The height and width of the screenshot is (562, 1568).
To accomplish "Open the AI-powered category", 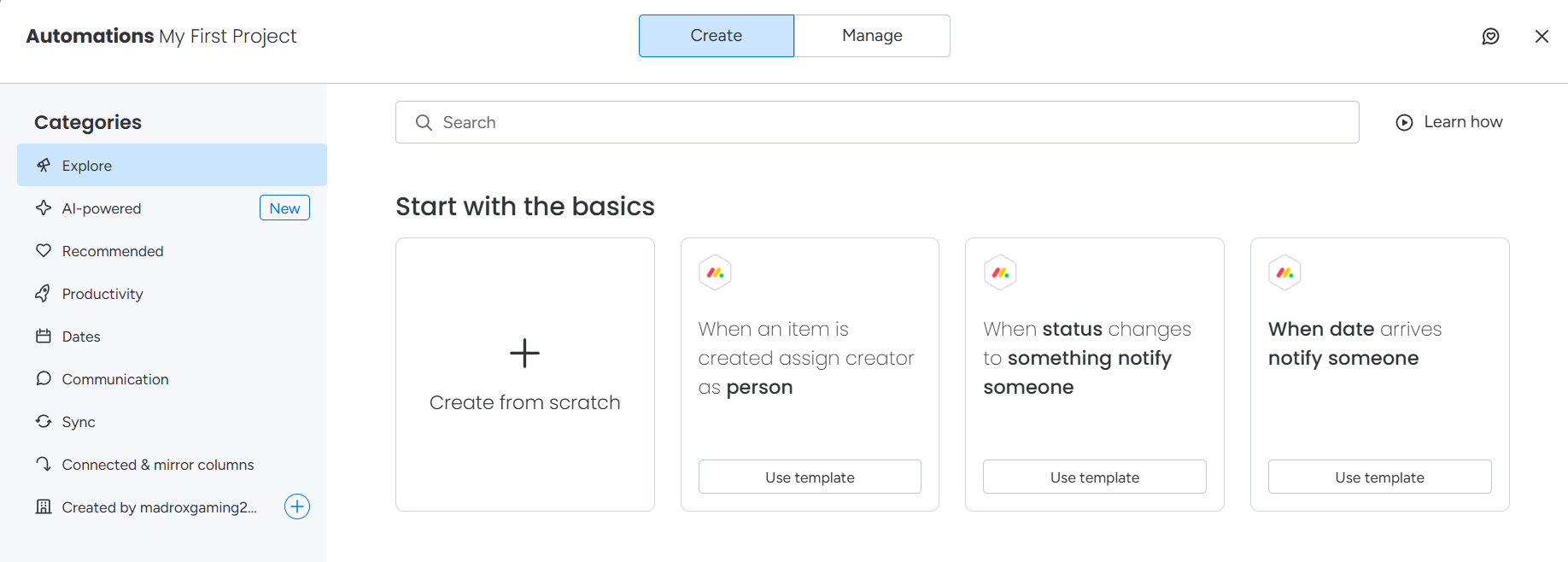I will pos(172,208).
